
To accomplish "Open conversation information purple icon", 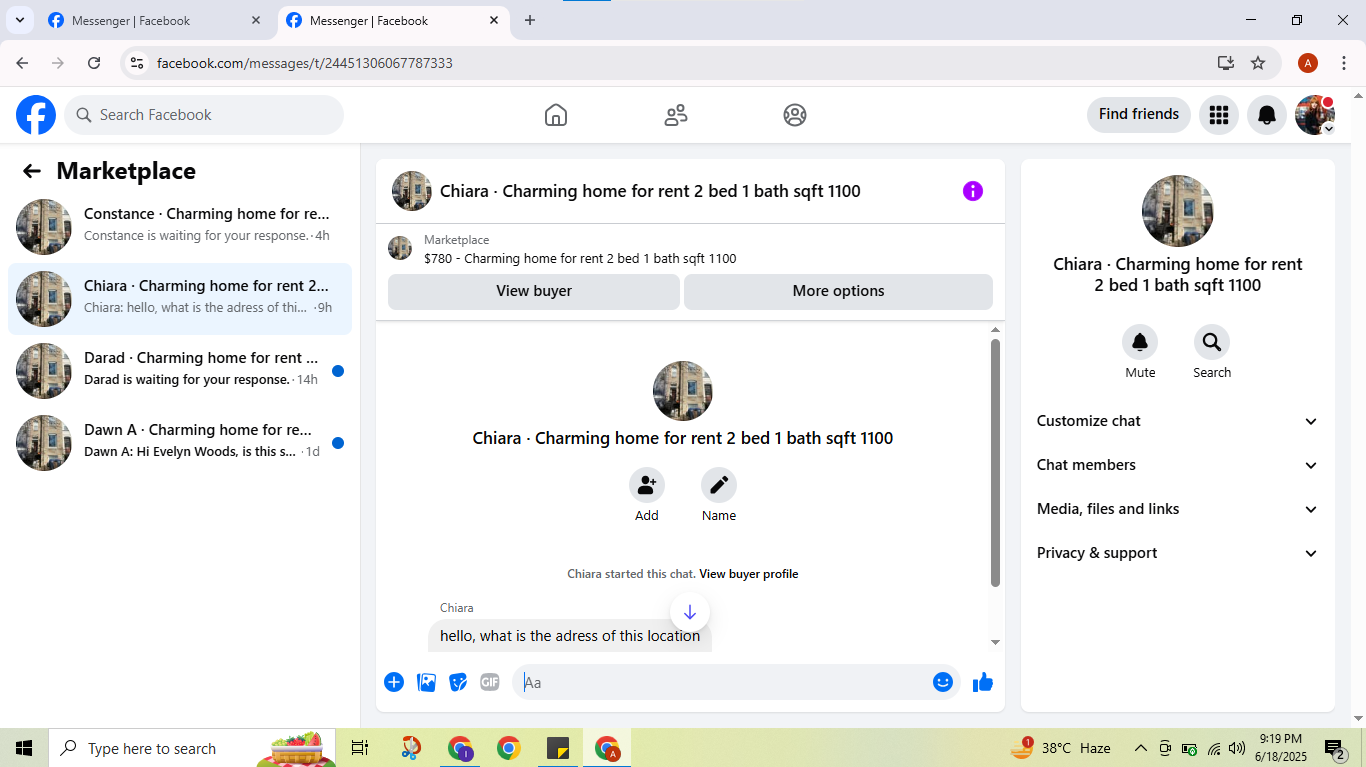I will (x=973, y=191).
